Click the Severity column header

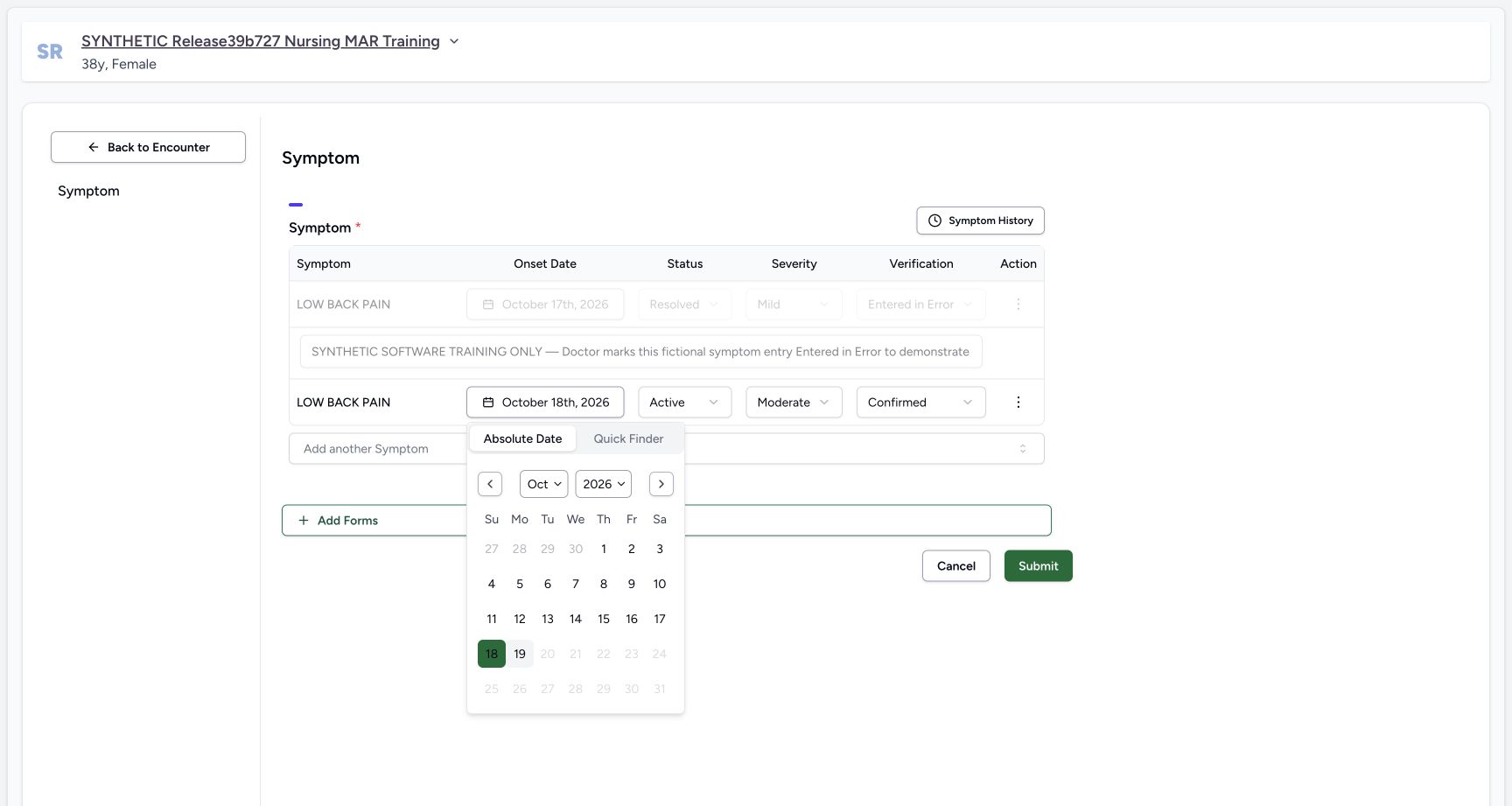point(794,263)
